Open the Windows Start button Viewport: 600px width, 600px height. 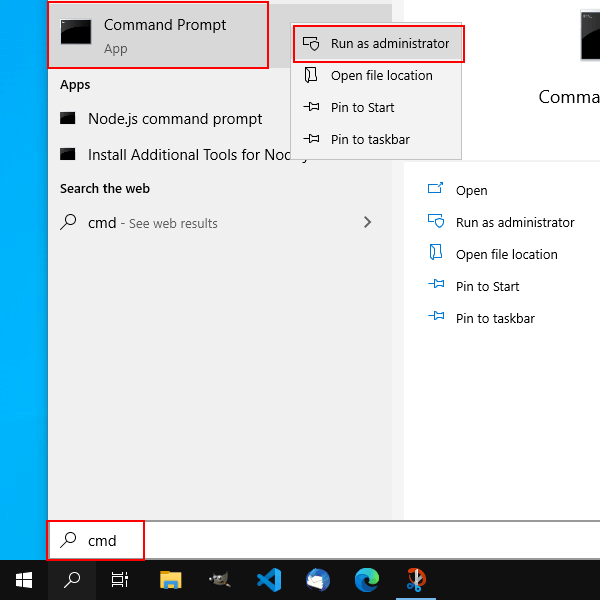coord(24,580)
